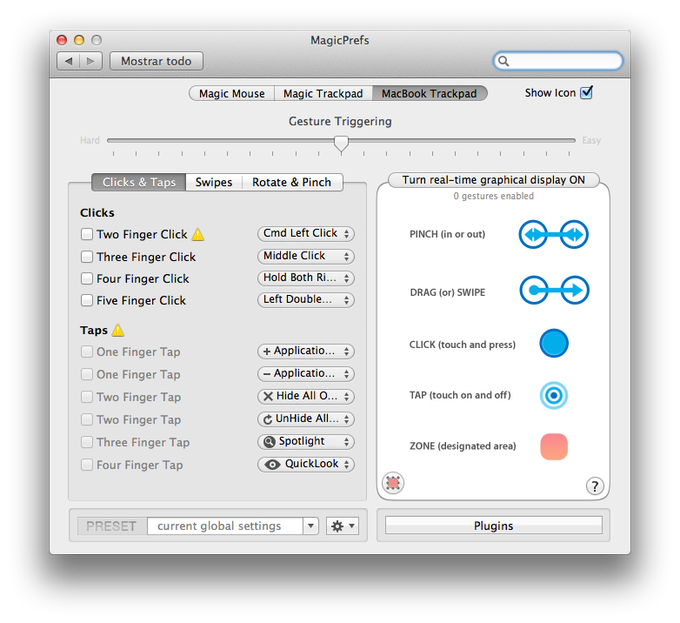Toggle the Show Icon checkbox
Screen dimensions: 680x623
[586, 92]
